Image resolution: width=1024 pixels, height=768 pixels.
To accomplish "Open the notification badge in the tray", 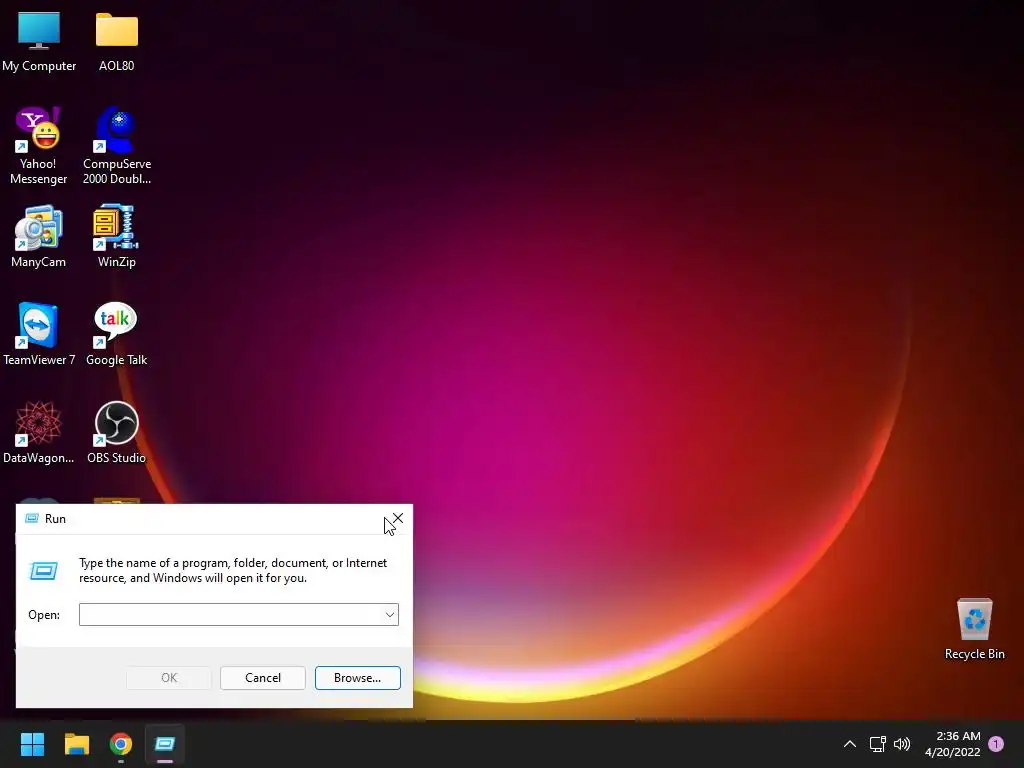I will pos(996,744).
